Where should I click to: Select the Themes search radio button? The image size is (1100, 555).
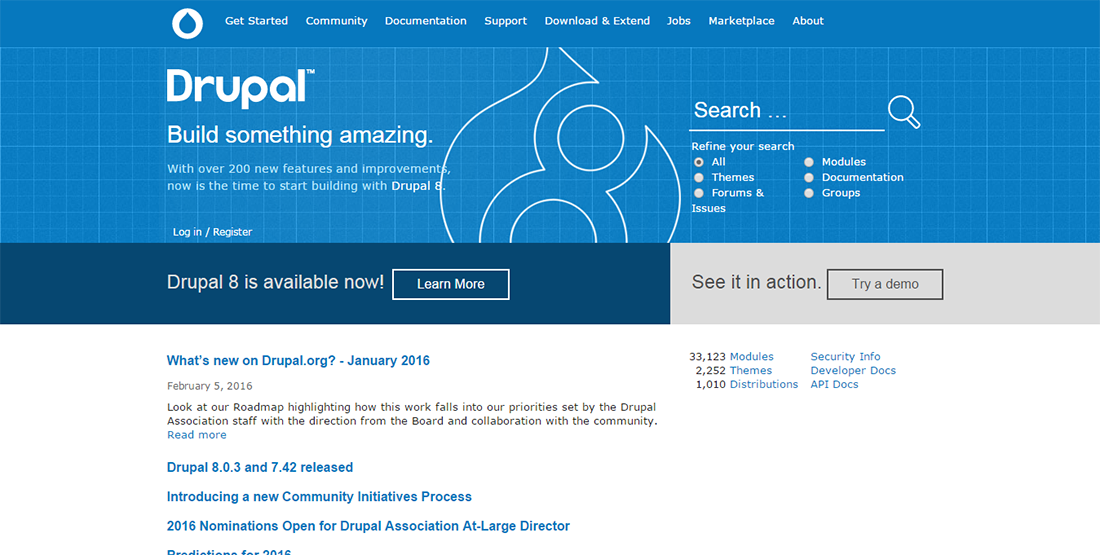tap(699, 178)
